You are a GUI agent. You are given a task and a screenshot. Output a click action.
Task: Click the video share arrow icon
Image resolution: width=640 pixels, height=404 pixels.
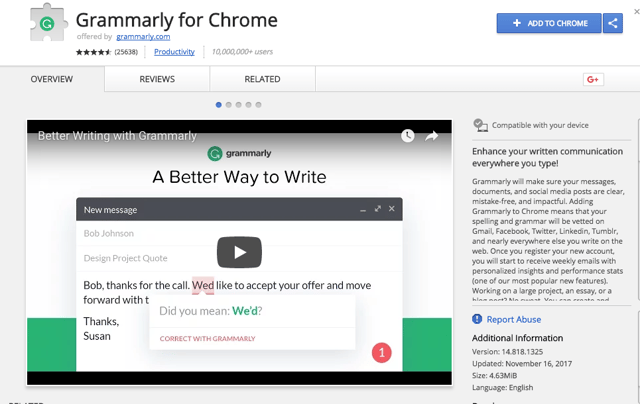click(431, 136)
